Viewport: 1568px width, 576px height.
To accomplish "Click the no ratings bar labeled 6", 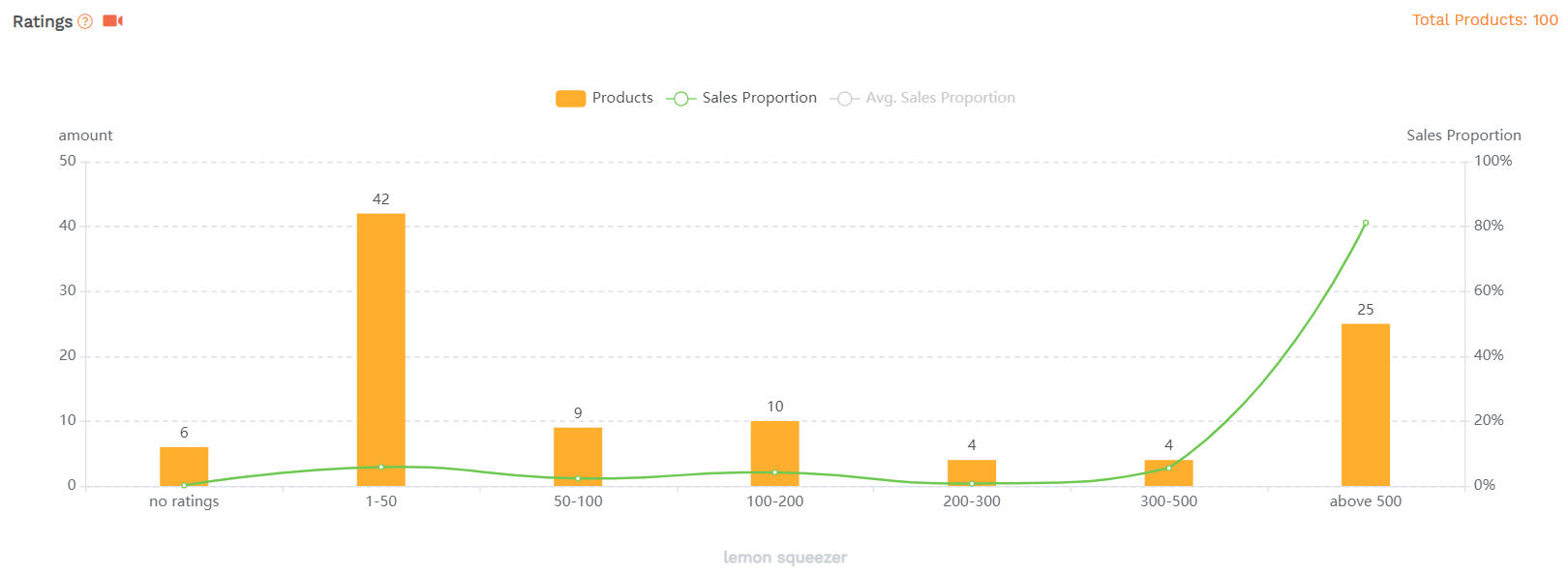I will [x=184, y=465].
